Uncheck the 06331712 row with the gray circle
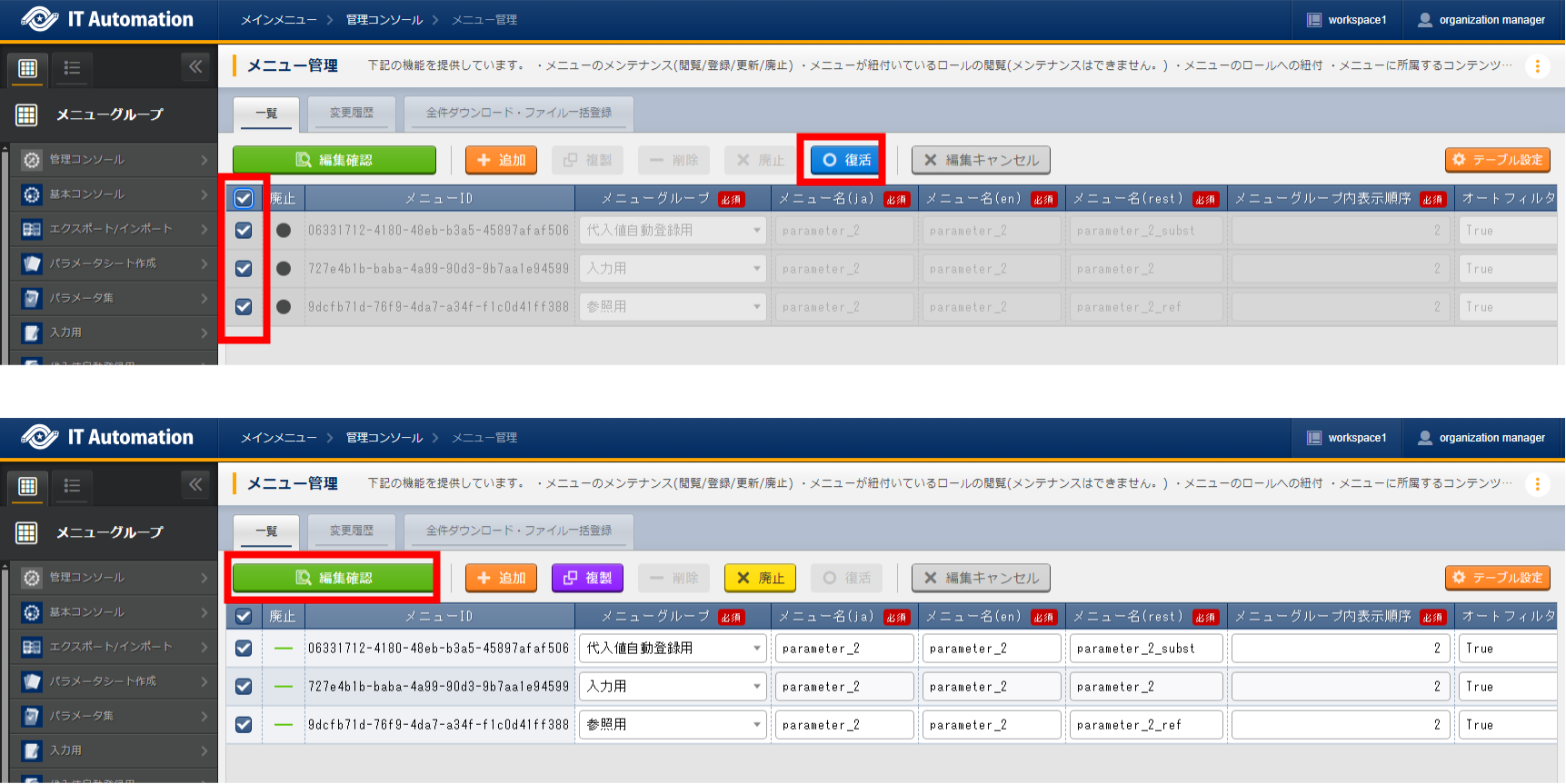1566x784 pixels. tap(244, 231)
